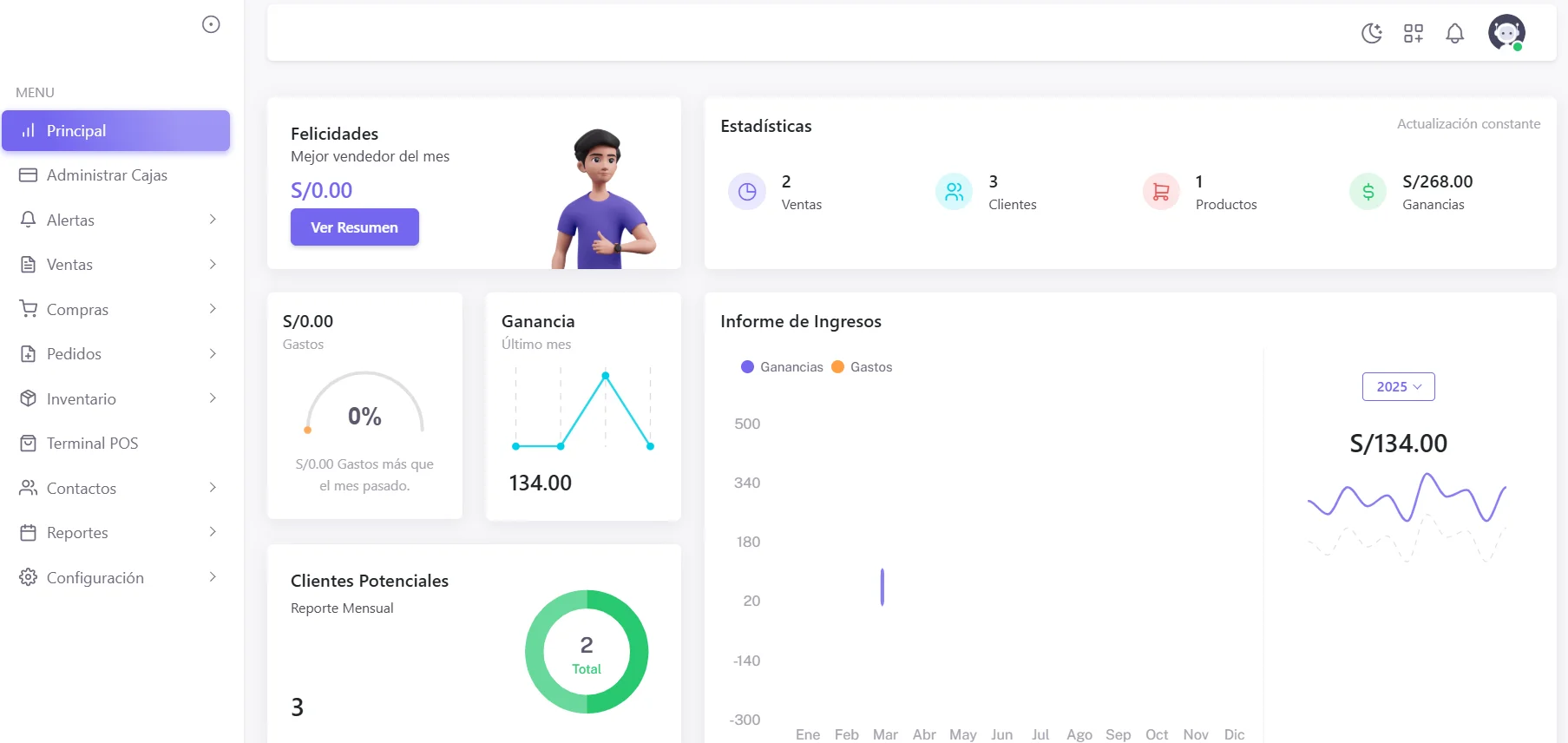Click the Contactos people icon
Viewport: 1568px width, 743px height.
(x=29, y=488)
